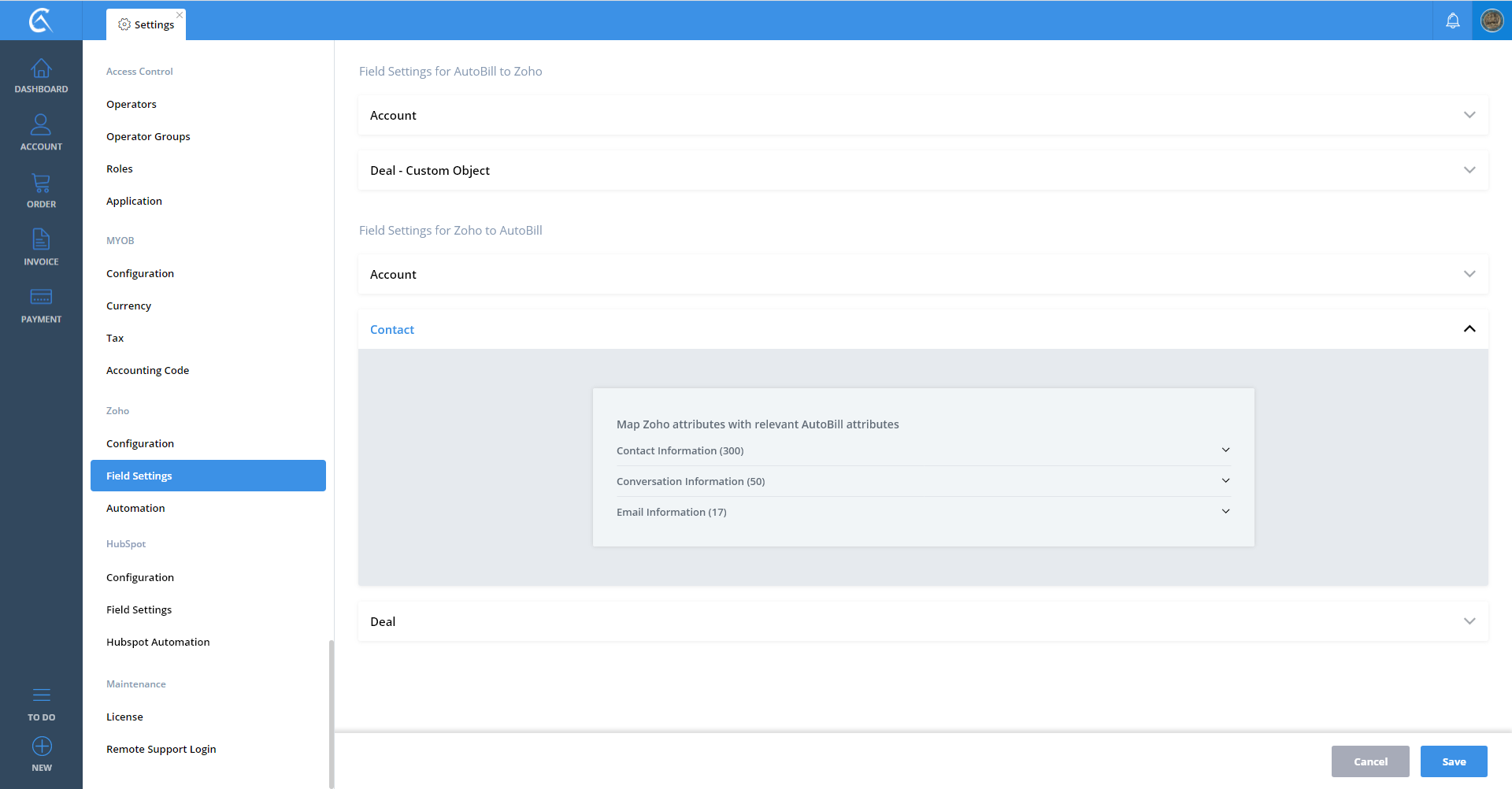Select Operator Groups in the settings menu
This screenshot has height=789, width=1512.
point(148,136)
